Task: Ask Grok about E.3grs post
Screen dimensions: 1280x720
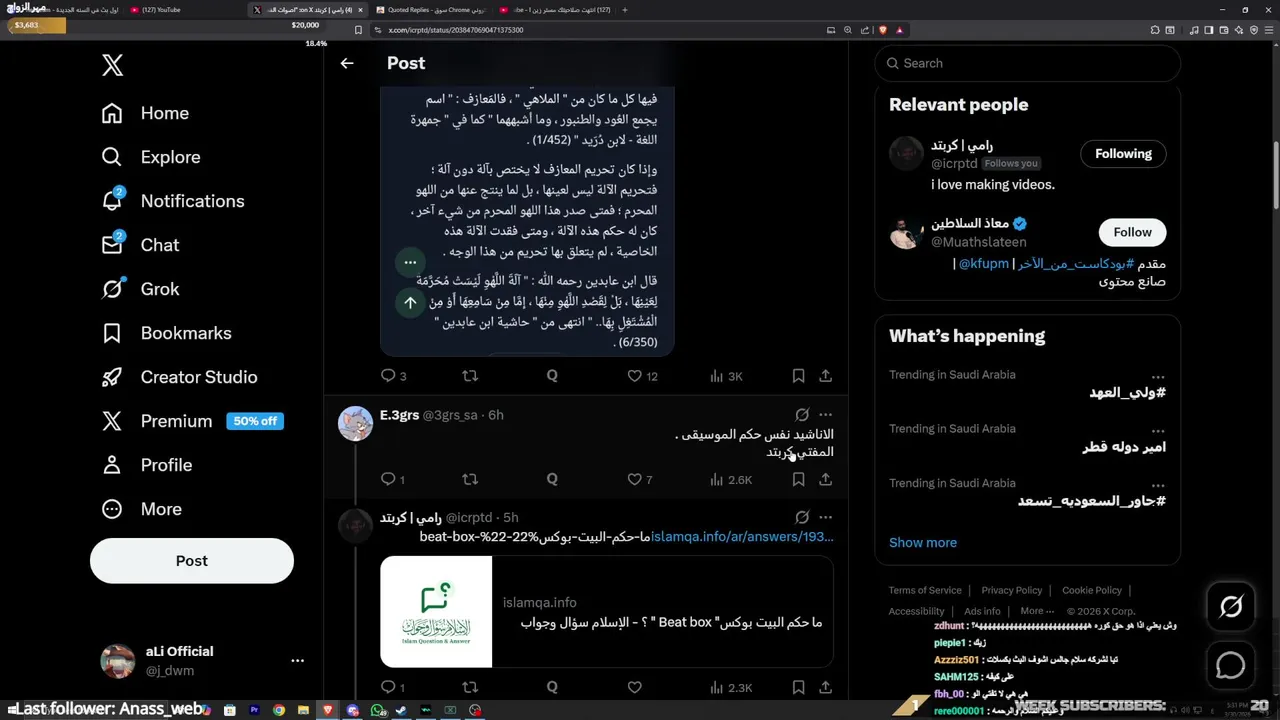Action: (x=802, y=414)
